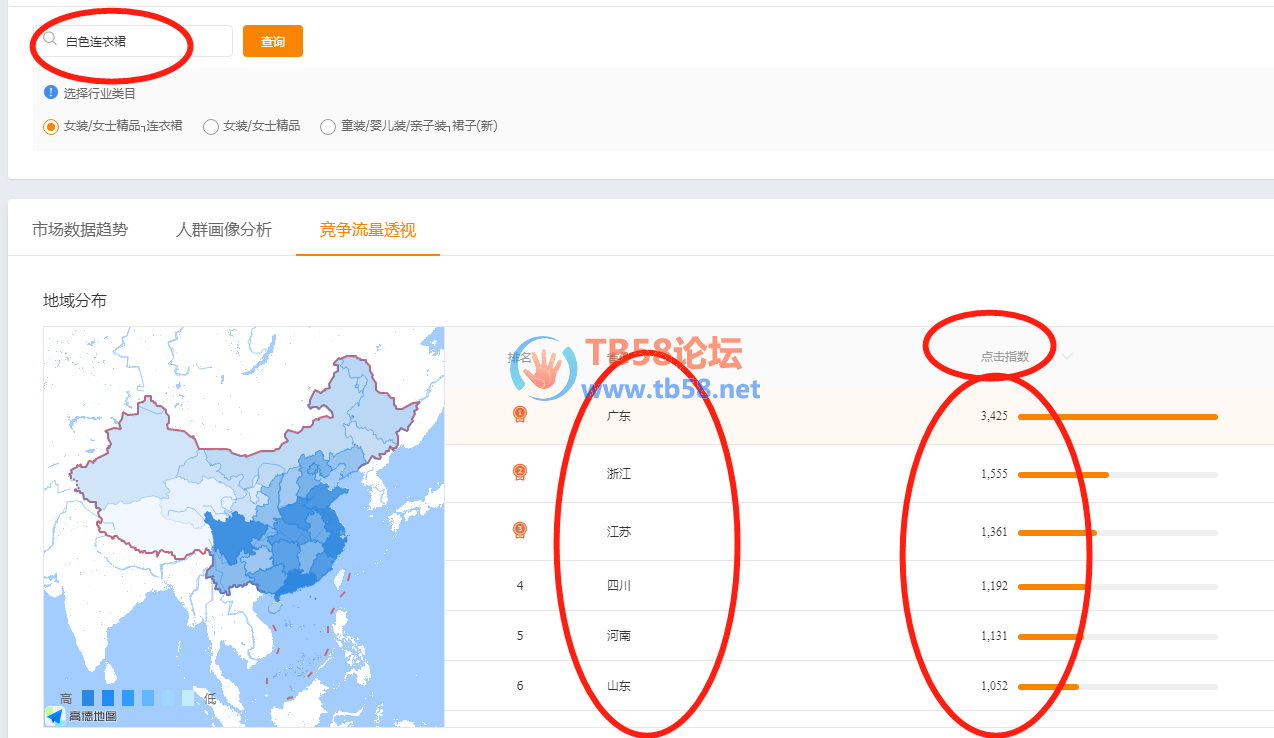Select the 女装/女士精品-连衣裙 radio button
1274x738 pixels.
[x=51, y=127]
